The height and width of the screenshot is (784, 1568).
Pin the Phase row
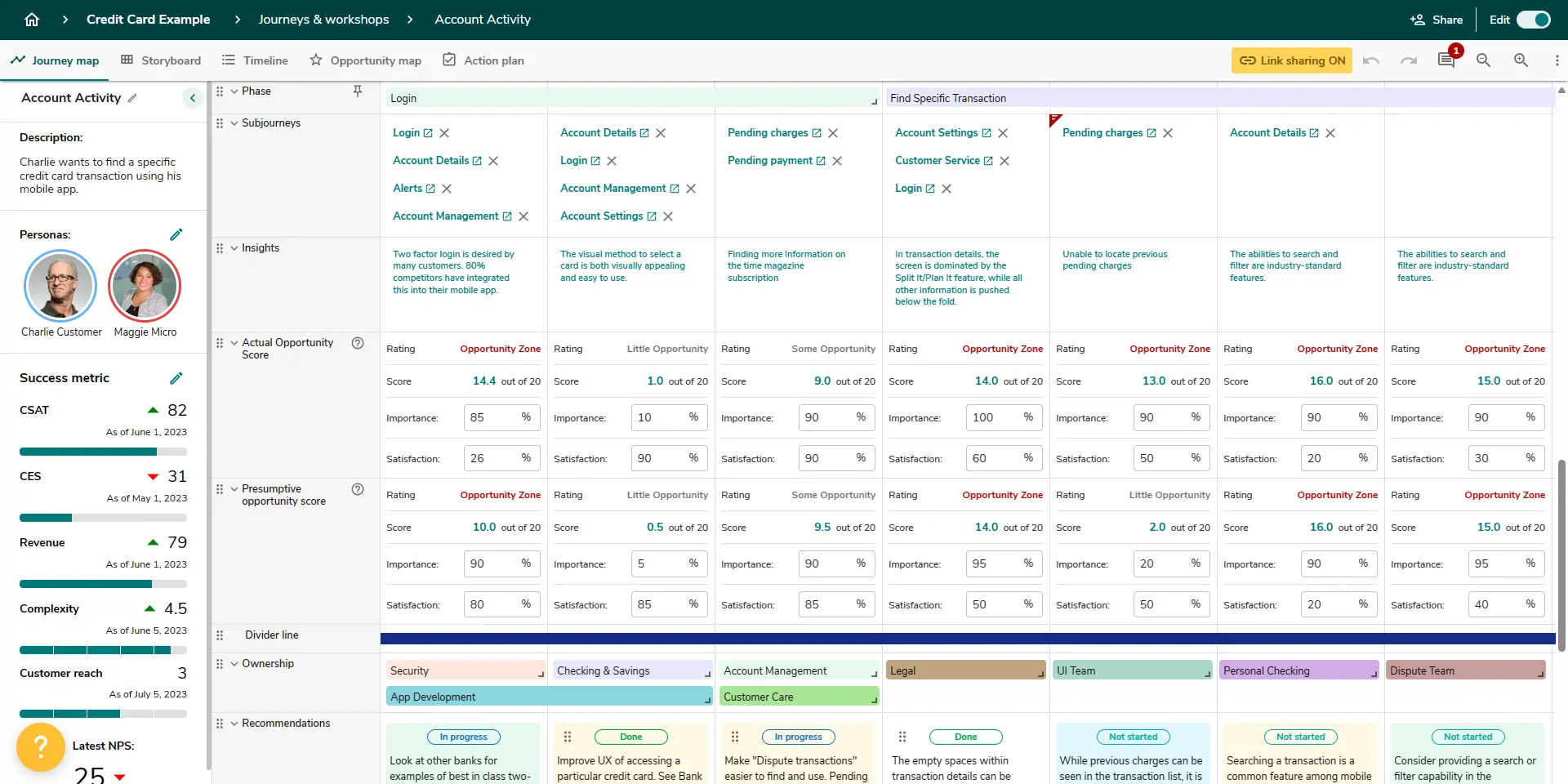point(358,91)
